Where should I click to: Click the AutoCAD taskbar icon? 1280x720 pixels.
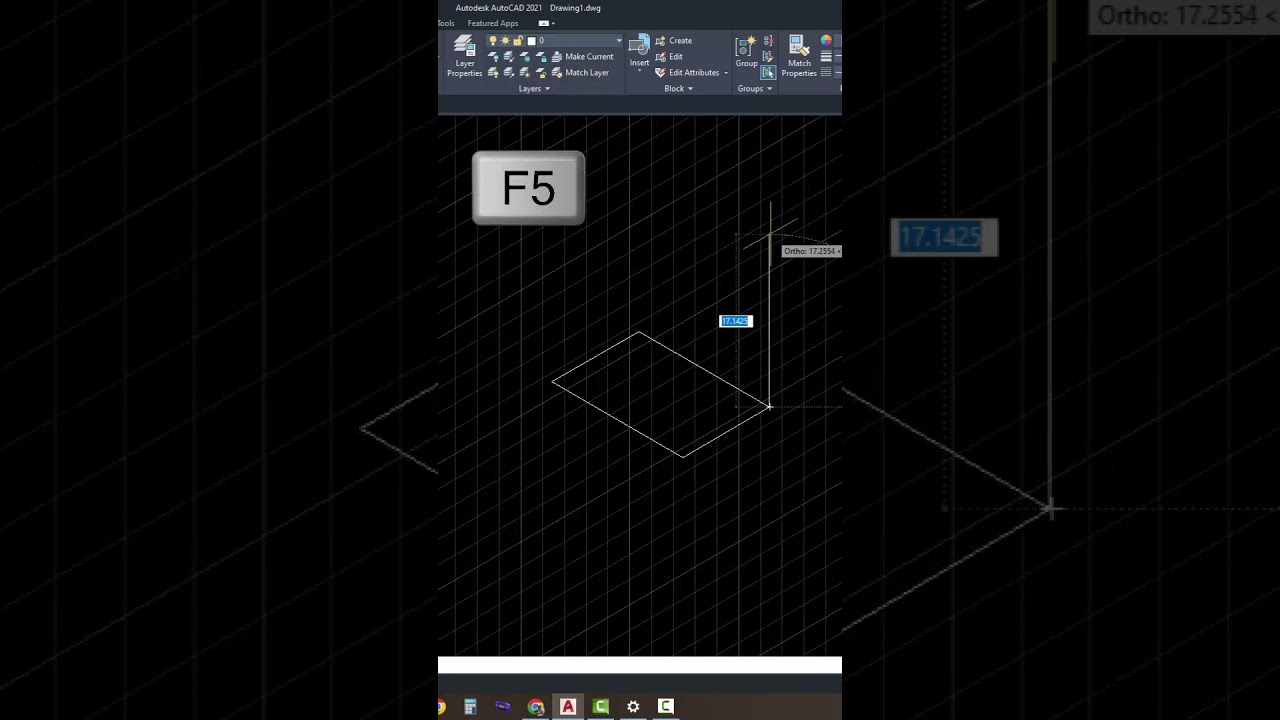coord(568,707)
